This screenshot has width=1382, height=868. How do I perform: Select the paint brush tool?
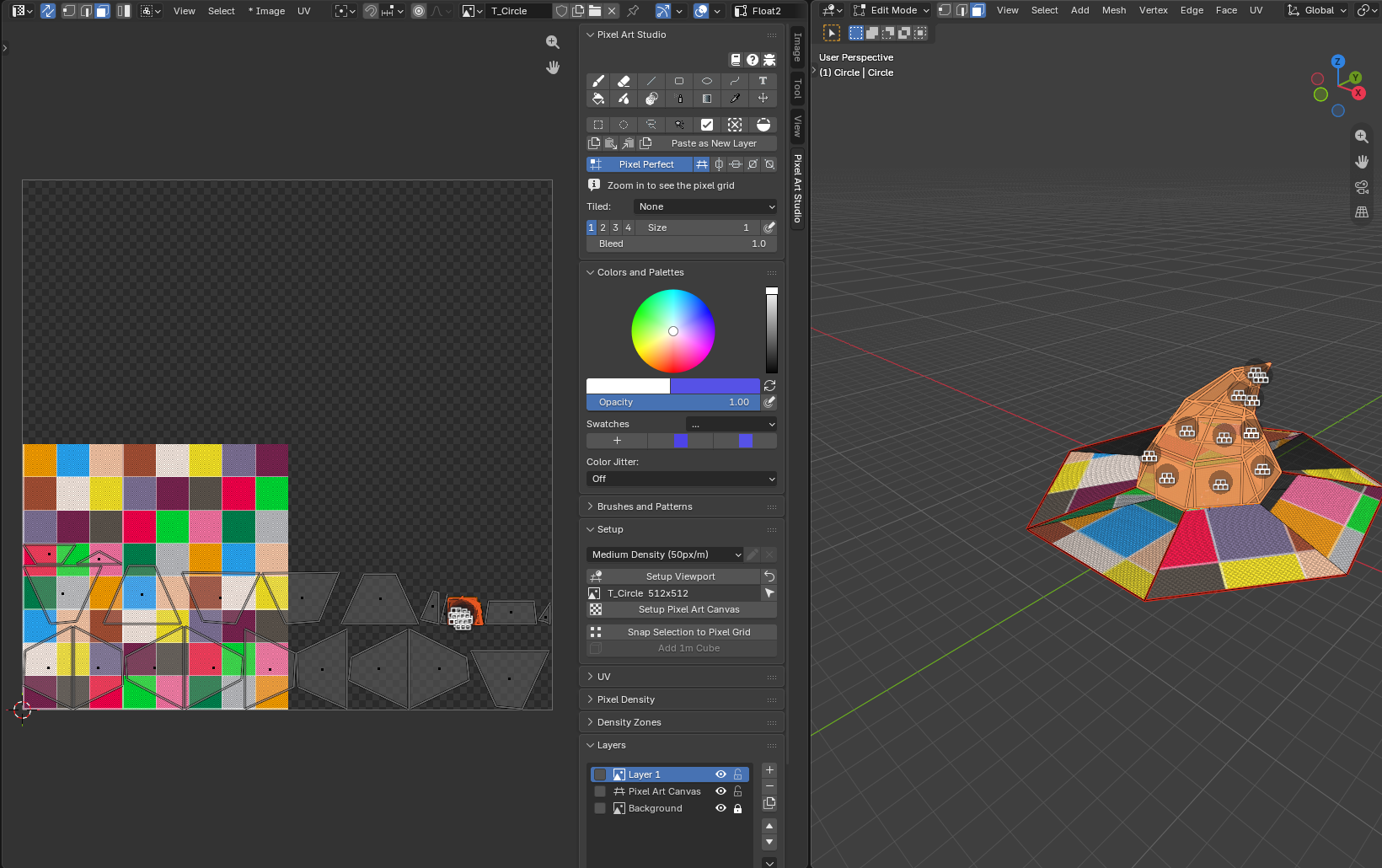pos(597,81)
